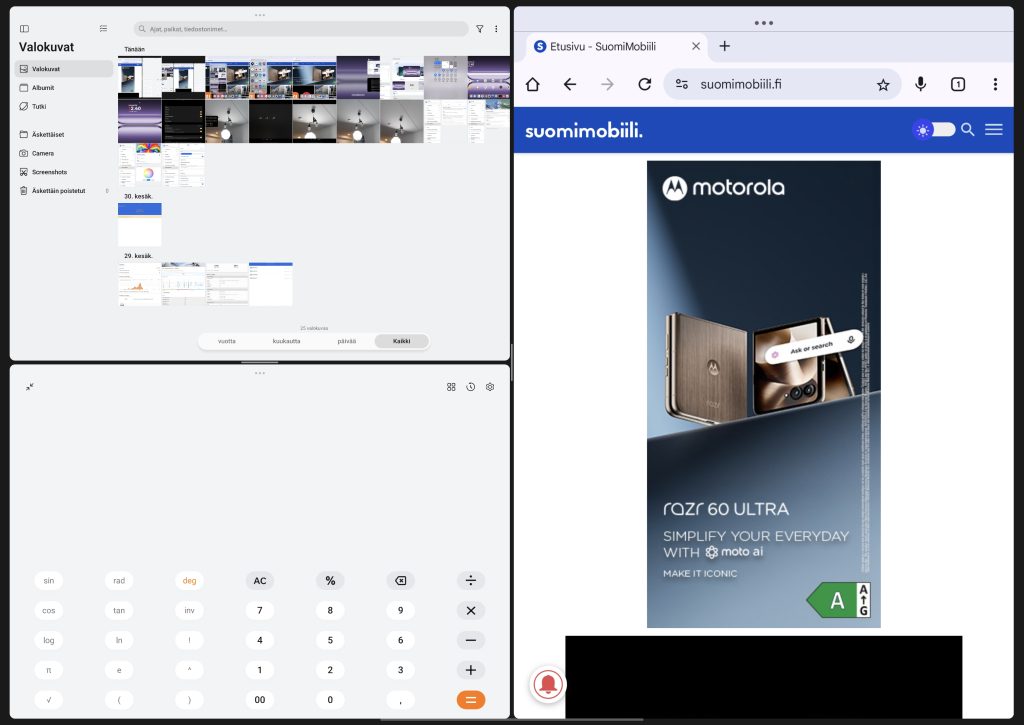Tap the percent key in the calculator
The image size is (1024, 725).
[x=330, y=581]
